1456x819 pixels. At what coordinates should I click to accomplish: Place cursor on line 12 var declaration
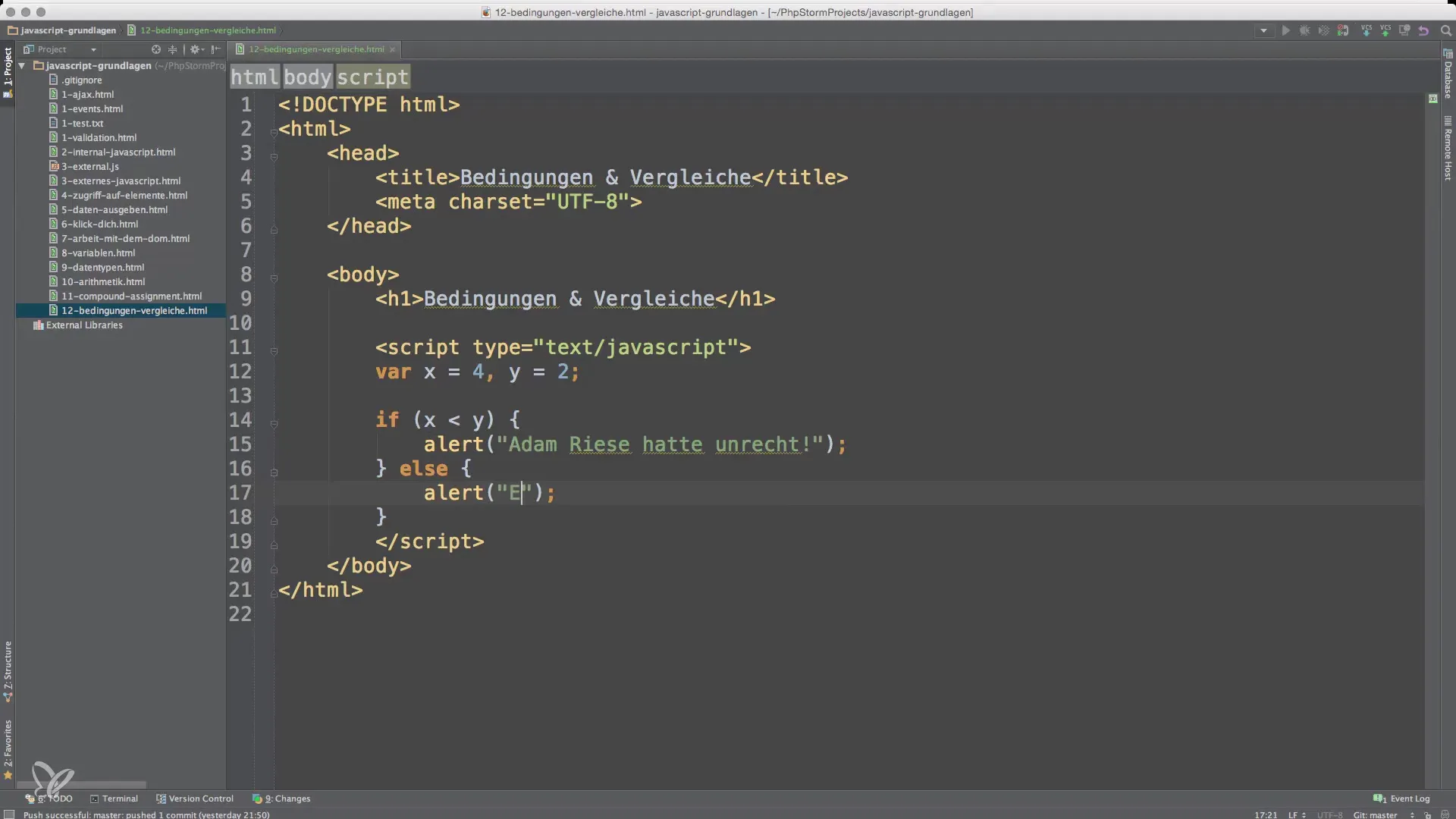[477, 372]
